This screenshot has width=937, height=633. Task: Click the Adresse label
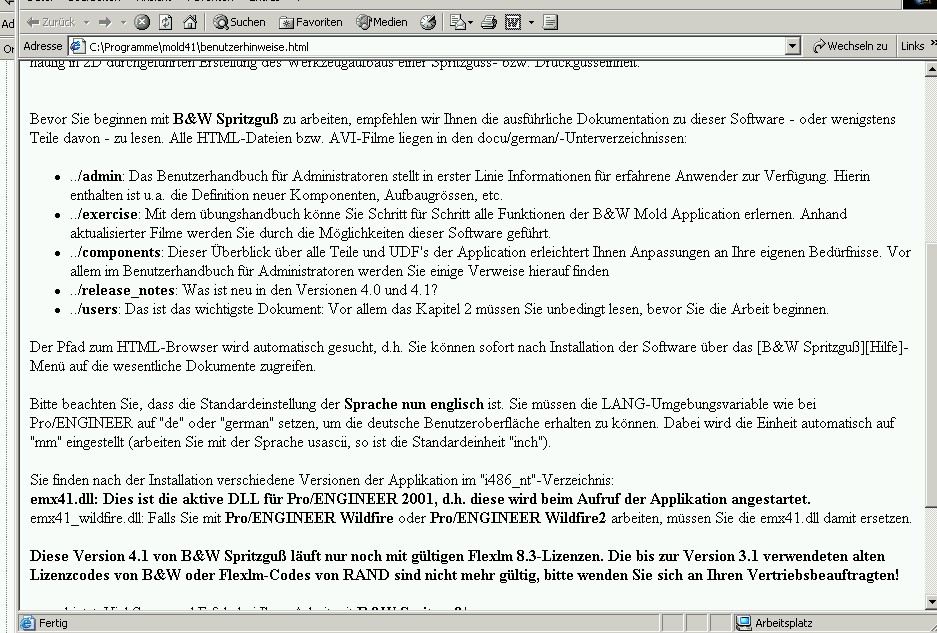pos(42,46)
